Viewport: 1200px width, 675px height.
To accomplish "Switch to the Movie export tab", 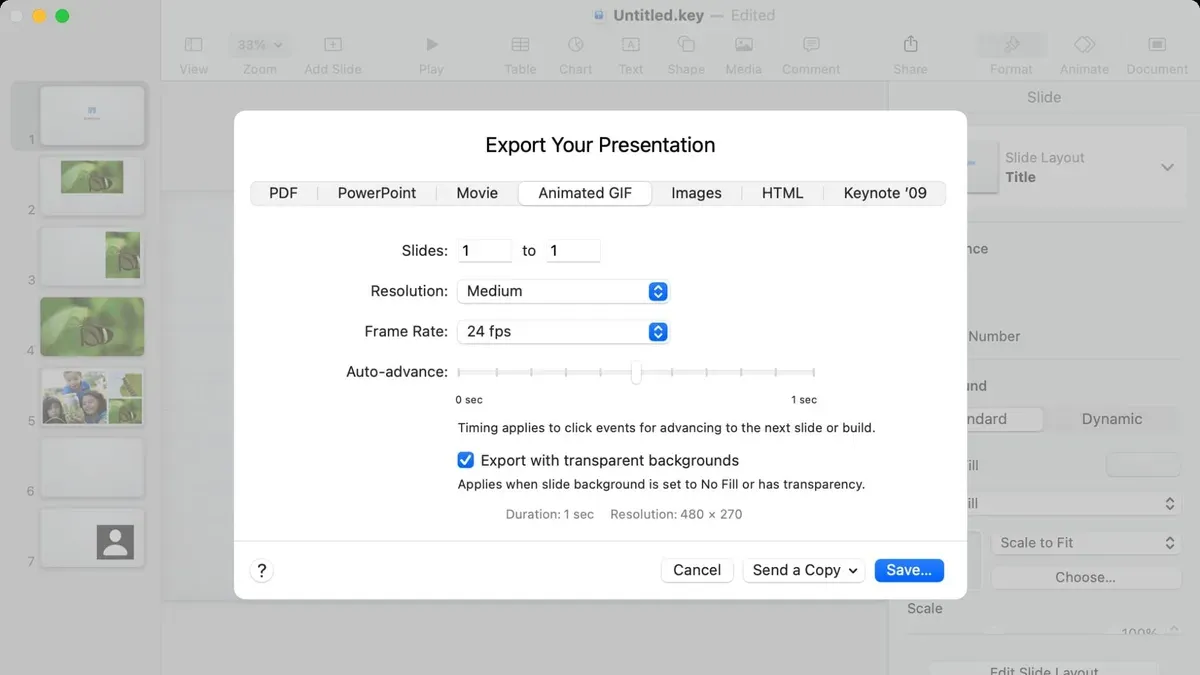I will click(477, 193).
